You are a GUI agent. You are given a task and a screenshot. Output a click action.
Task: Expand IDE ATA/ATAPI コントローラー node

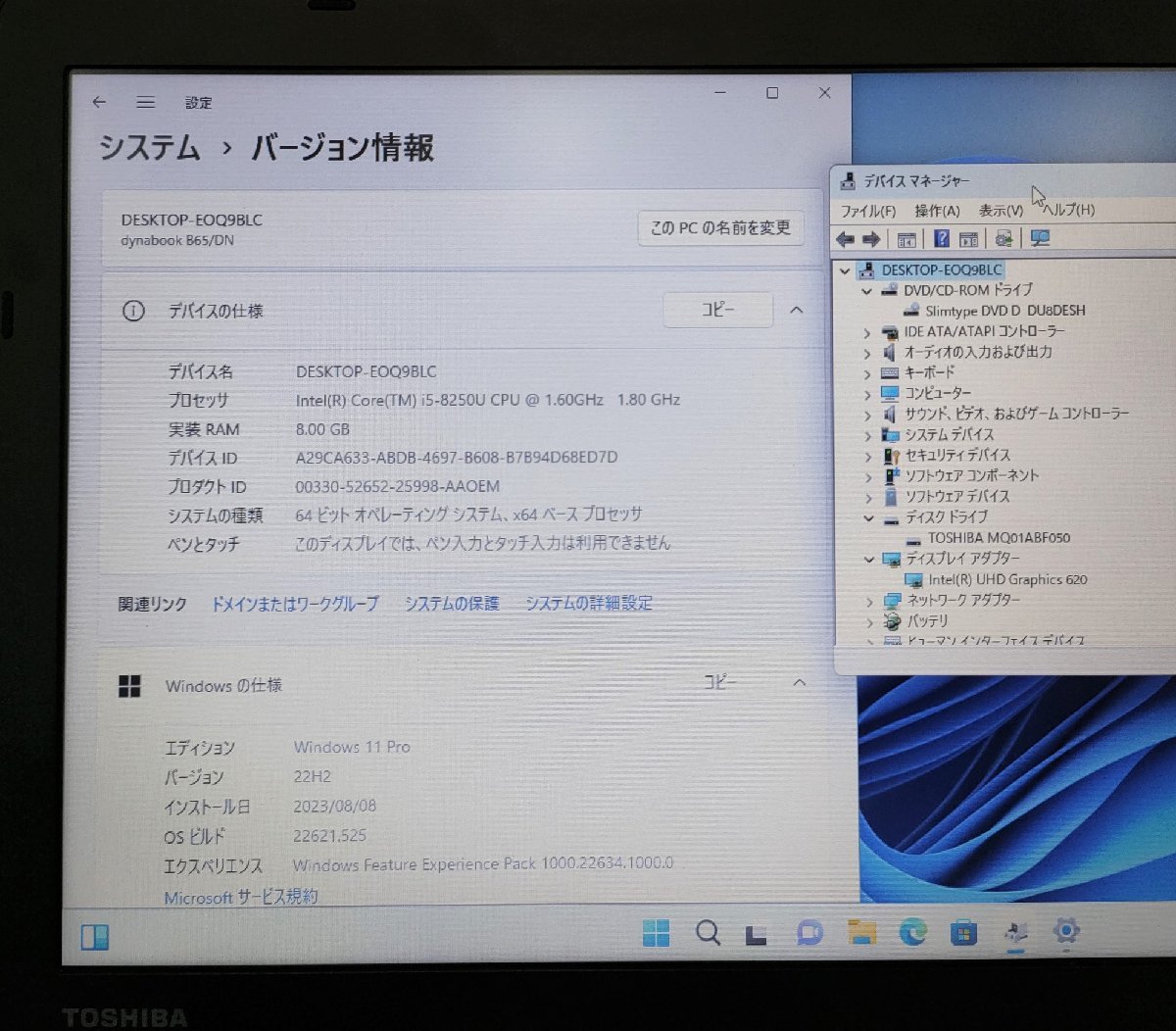[x=867, y=332]
